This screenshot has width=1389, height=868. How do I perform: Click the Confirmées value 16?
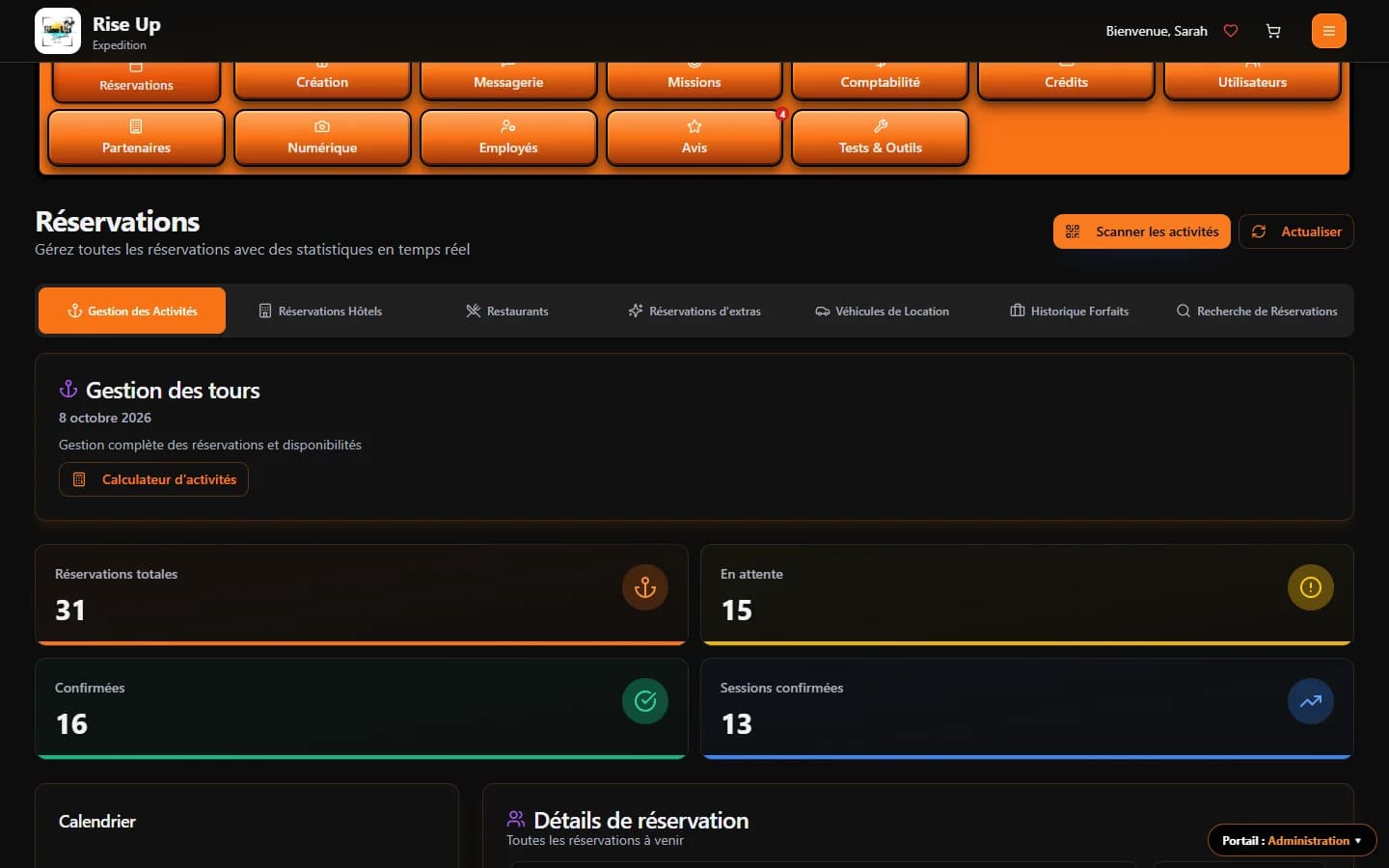coord(71,724)
